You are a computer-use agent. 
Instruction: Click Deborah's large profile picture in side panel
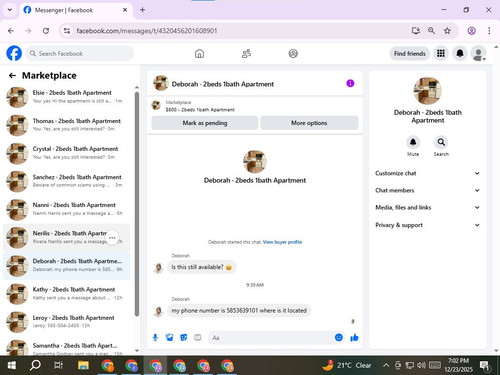[428, 91]
